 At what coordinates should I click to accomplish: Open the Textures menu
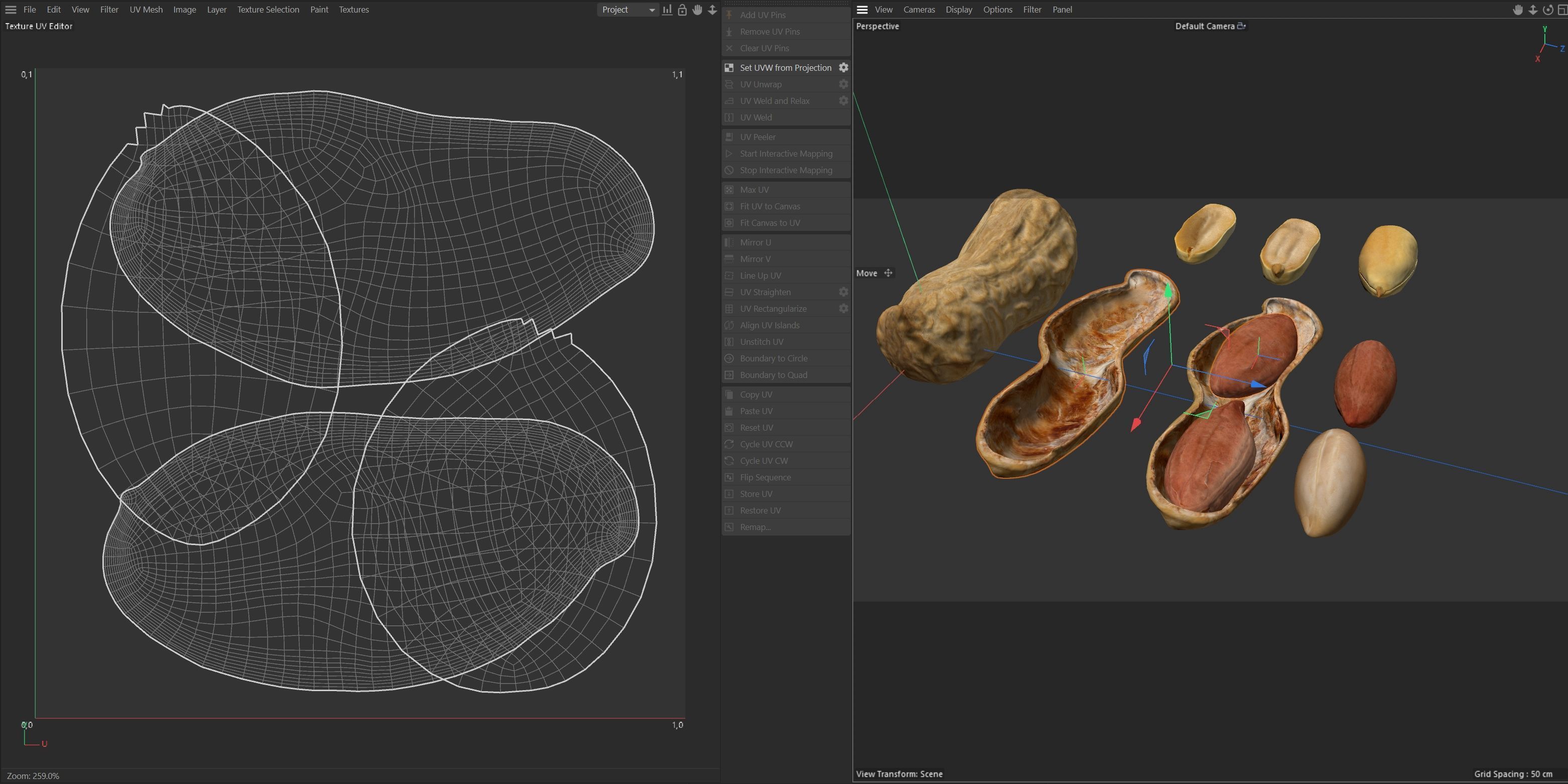[x=354, y=10]
